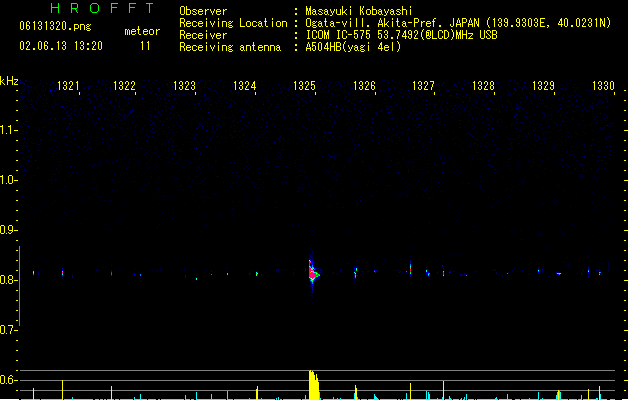This screenshot has height=400, width=629.
Task: Click the HROFFT title text
Action: click(x=103, y=8)
